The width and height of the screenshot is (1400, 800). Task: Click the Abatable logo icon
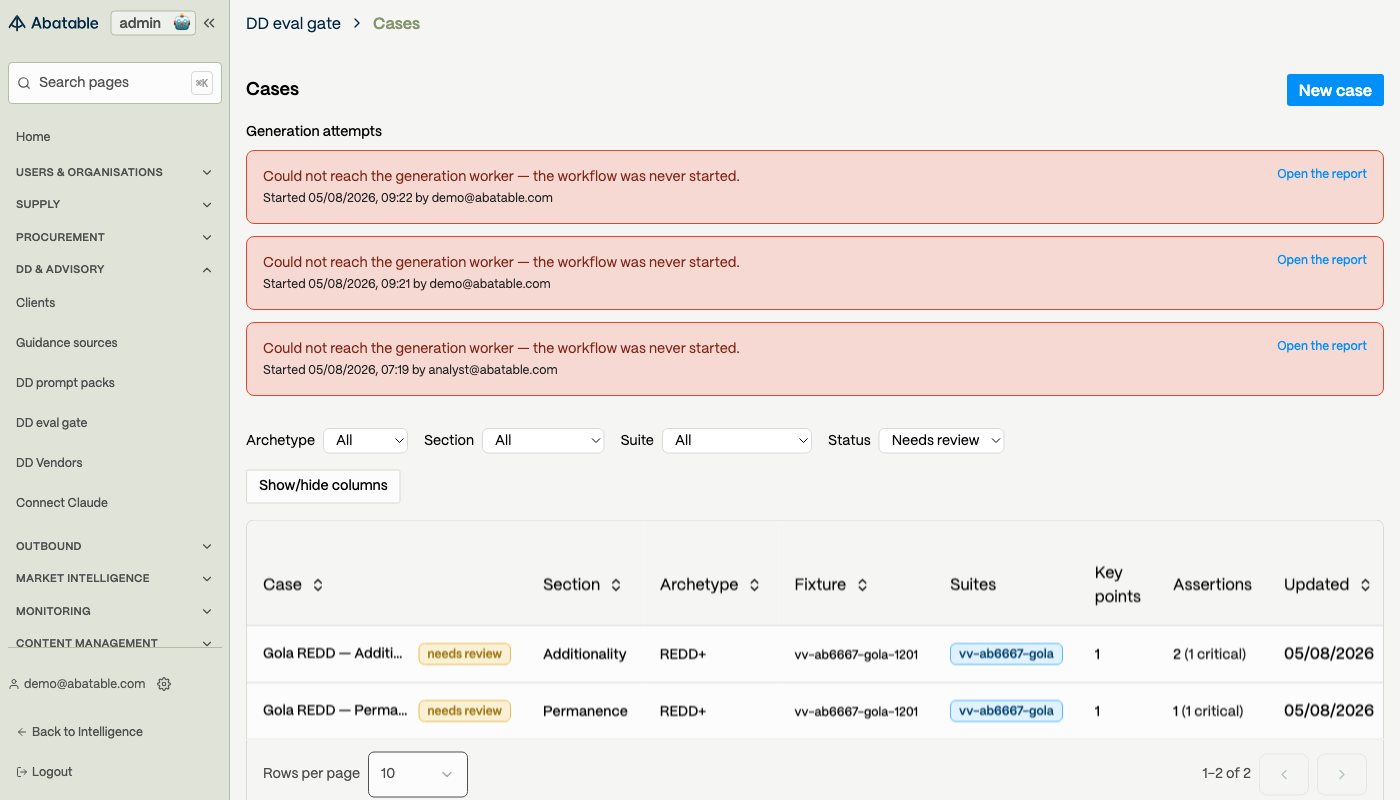pyautogui.click(x=17, y=23)
